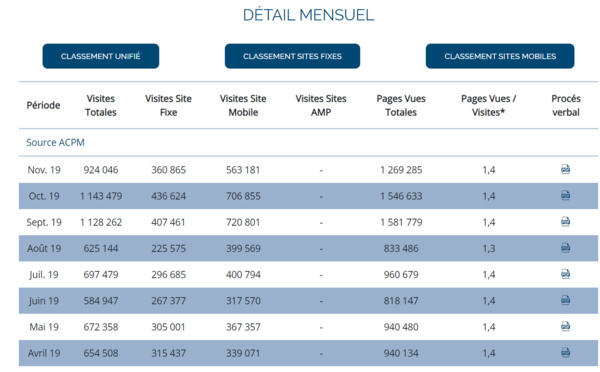Viewport: 600px width, 372px height.
Task: Select the Visites Totales column header
Action: [101, 105]
